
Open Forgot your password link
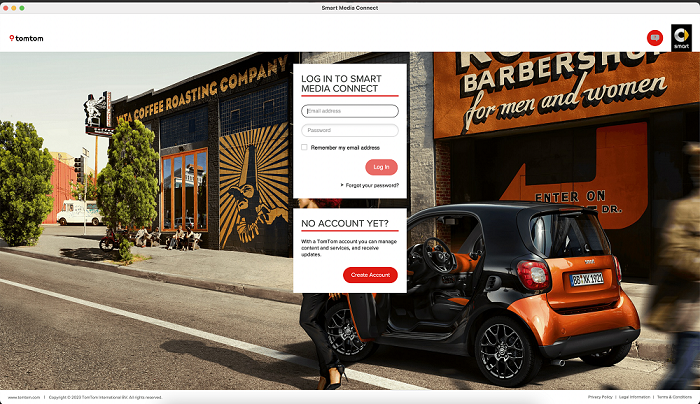tap(372, 185)
